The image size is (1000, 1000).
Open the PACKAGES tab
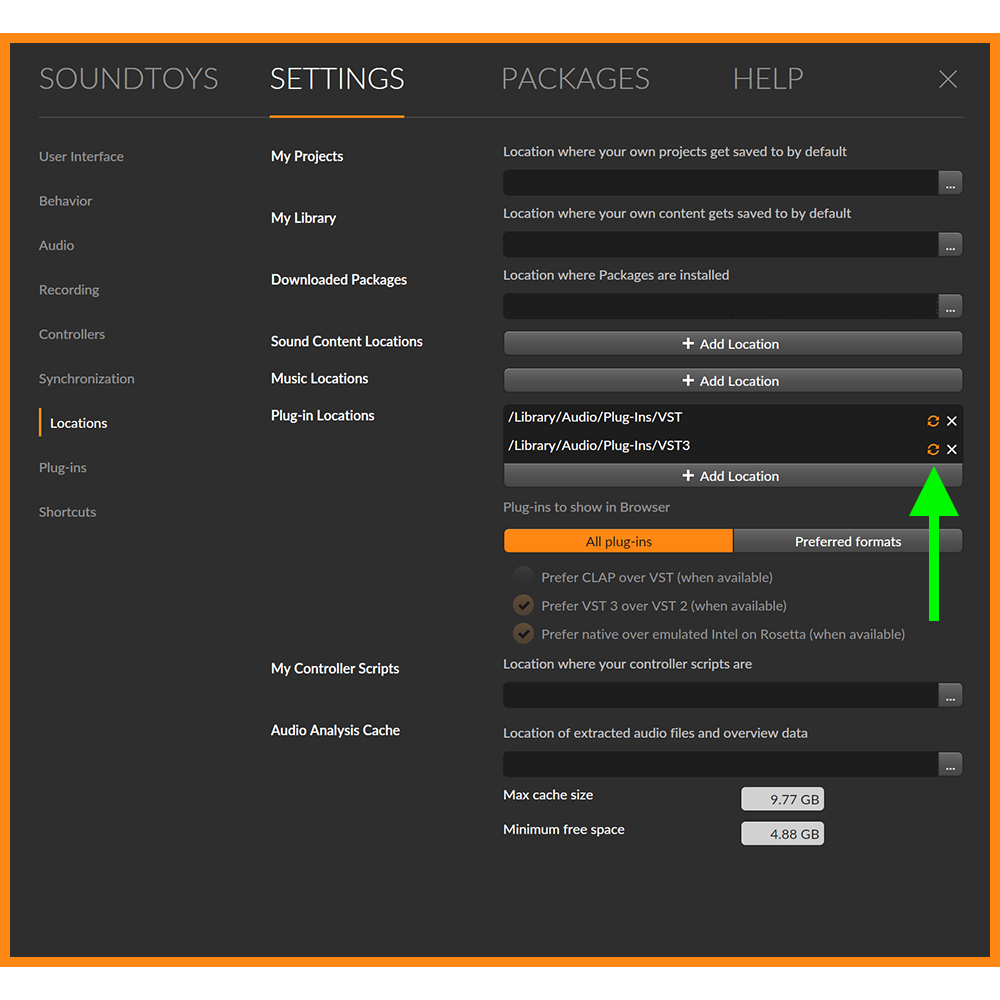(575, 79)
